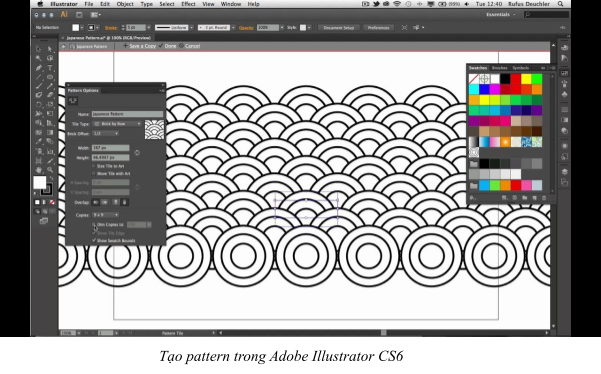Viewport: 601px width, 374px height.
Task: Open the Appearance panel icon in right dock
Action: click(x=564, y=146)
